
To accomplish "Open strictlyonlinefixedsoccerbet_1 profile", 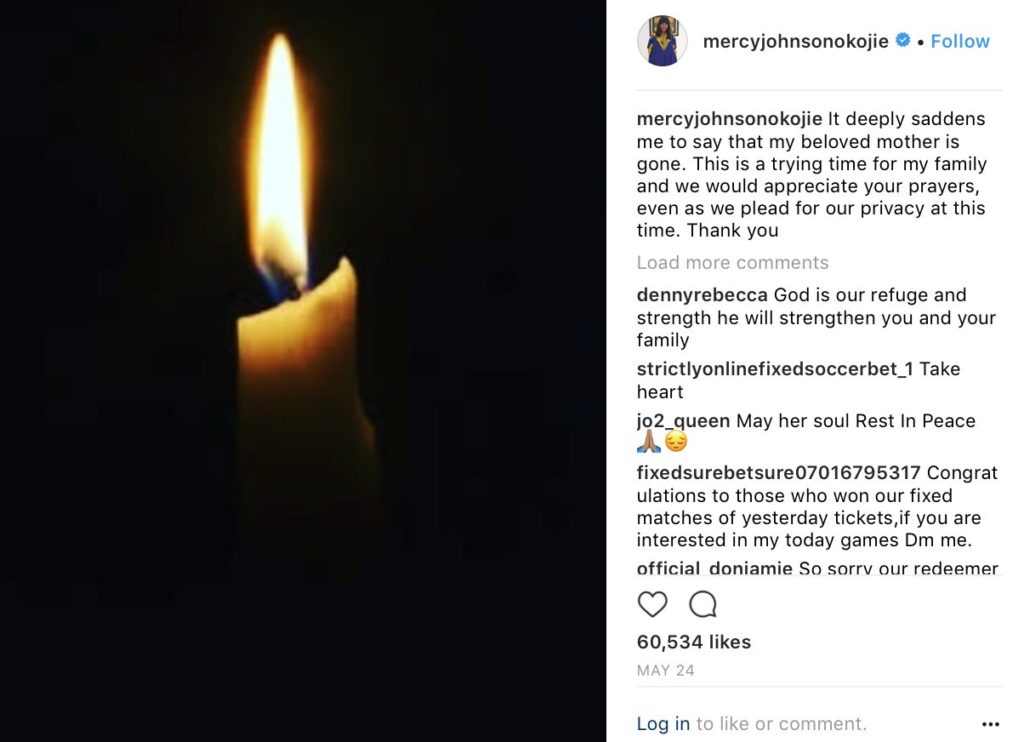I will click(775, 369).
